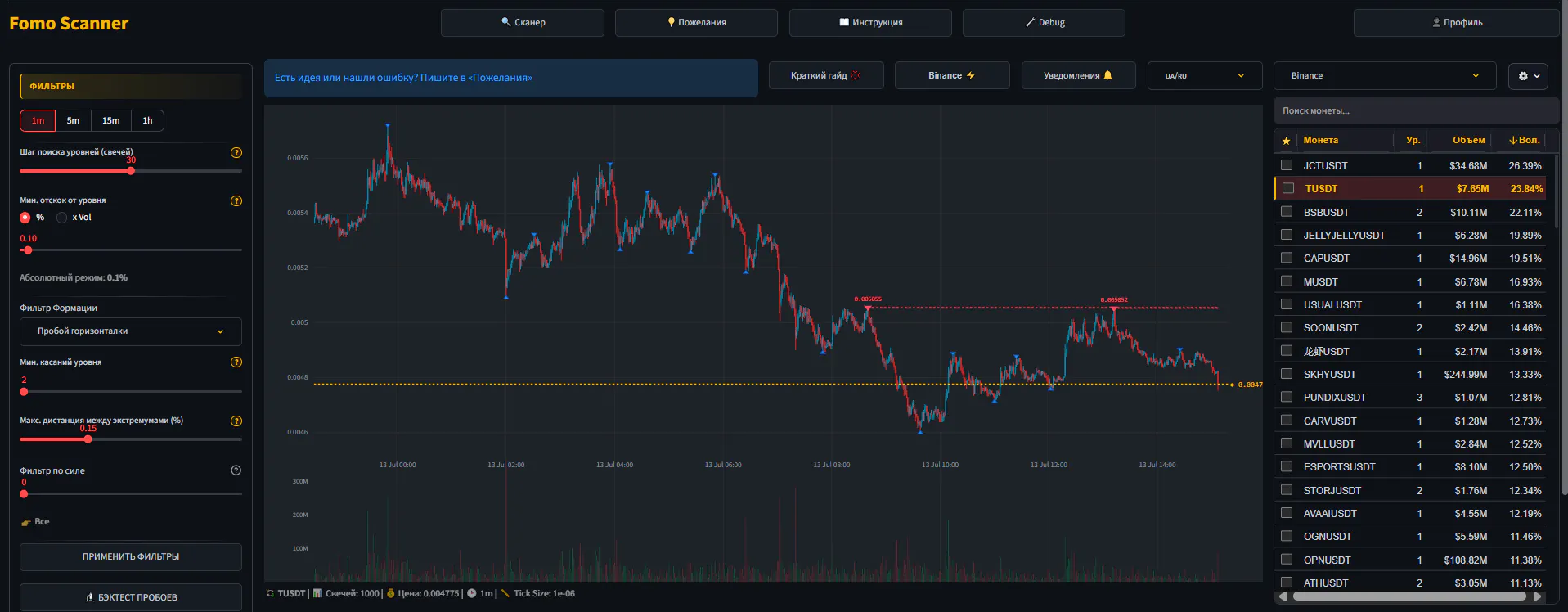Select the ESPORTSUSDT row
This screenshot has width=1568, height=612.
point(1411,466)
